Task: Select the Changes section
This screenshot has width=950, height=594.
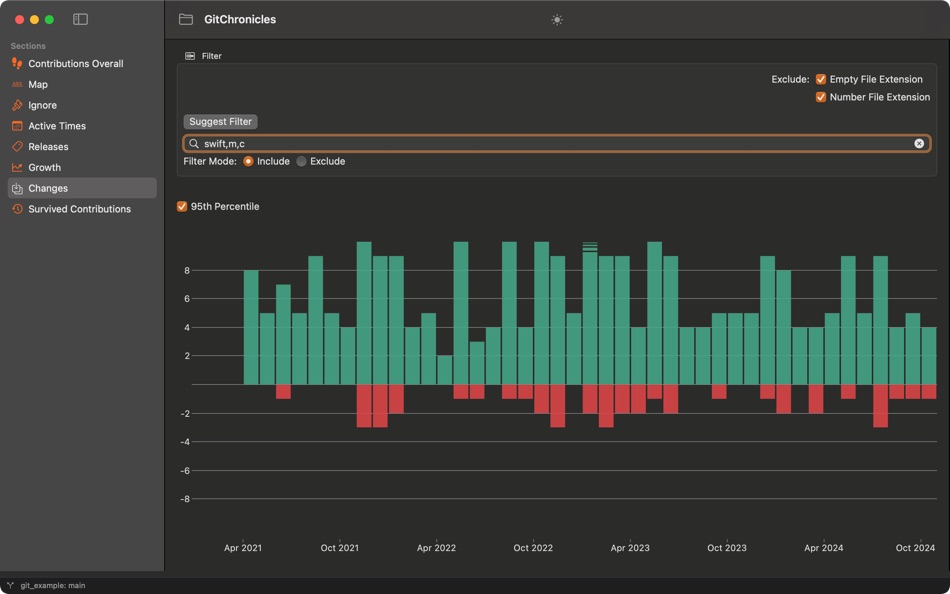Action: click(82, 188)
